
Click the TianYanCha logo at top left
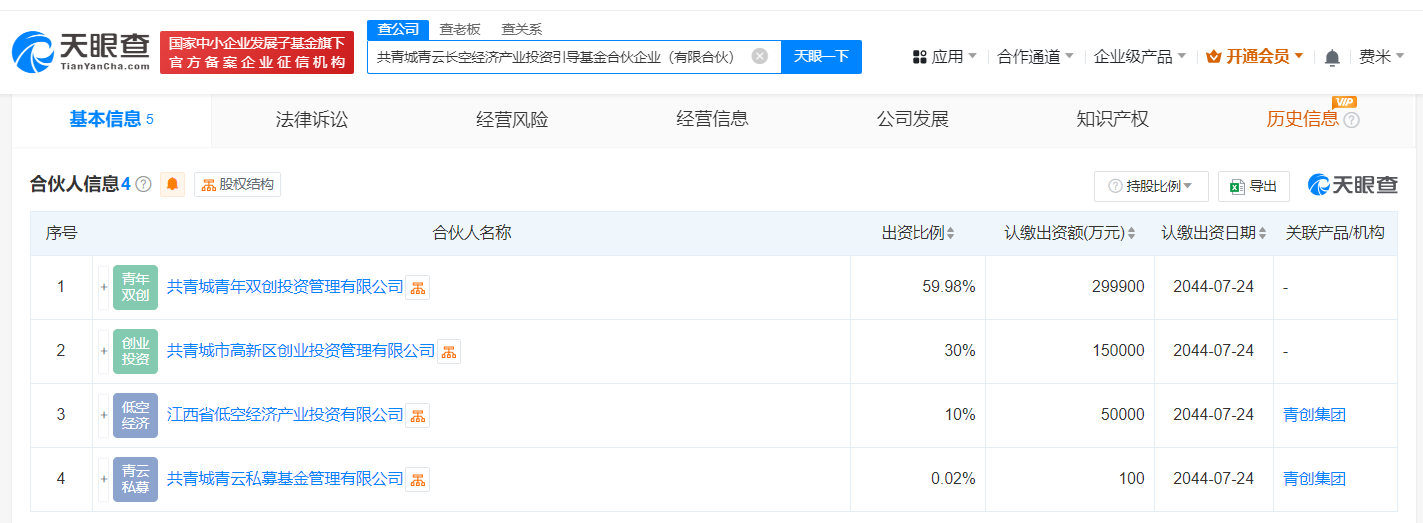[x=80, y=52]
